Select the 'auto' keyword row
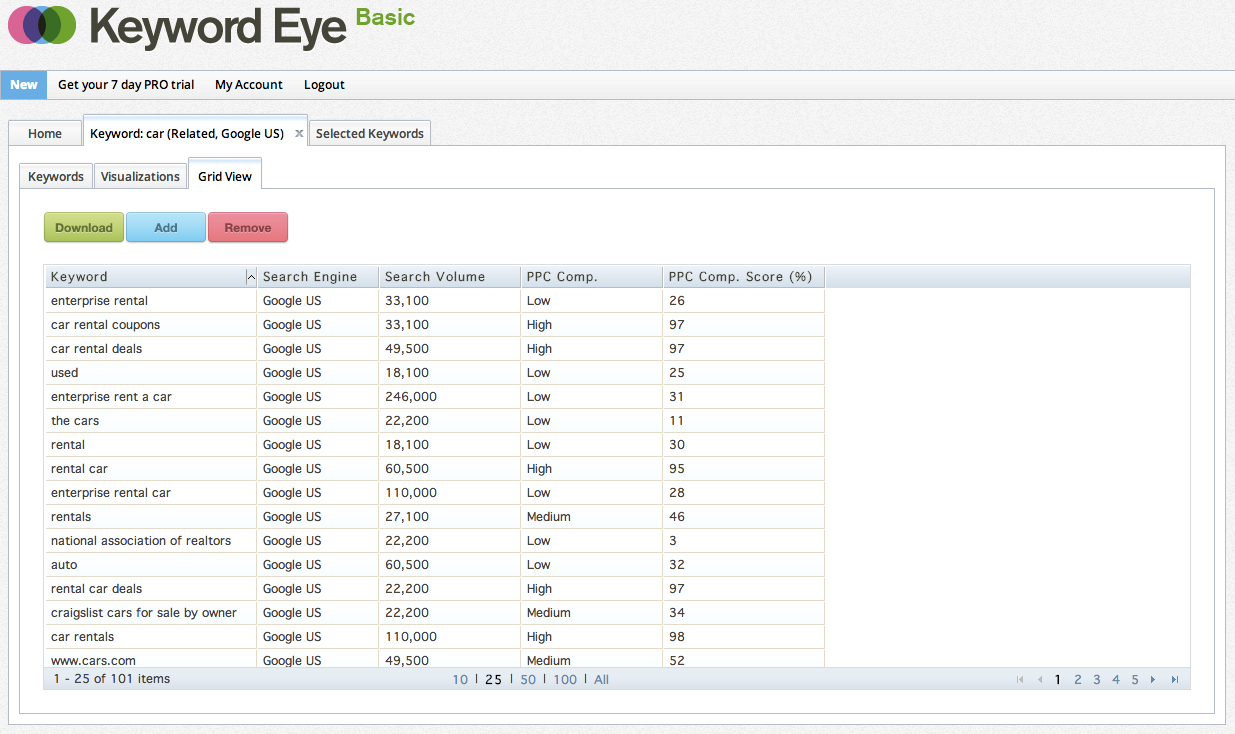Screen dimensions: 1235x734 [435, 565]
